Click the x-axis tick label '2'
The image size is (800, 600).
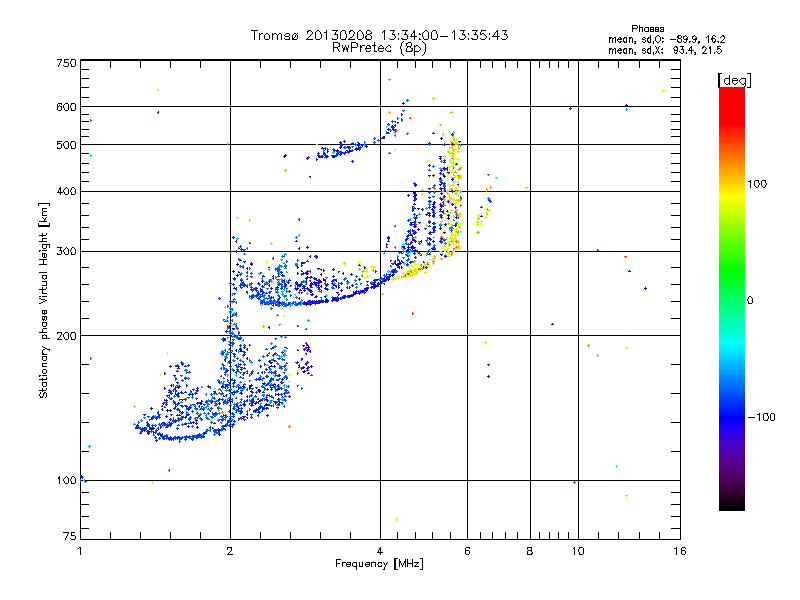pyautogui.click(x=230, y=551)
